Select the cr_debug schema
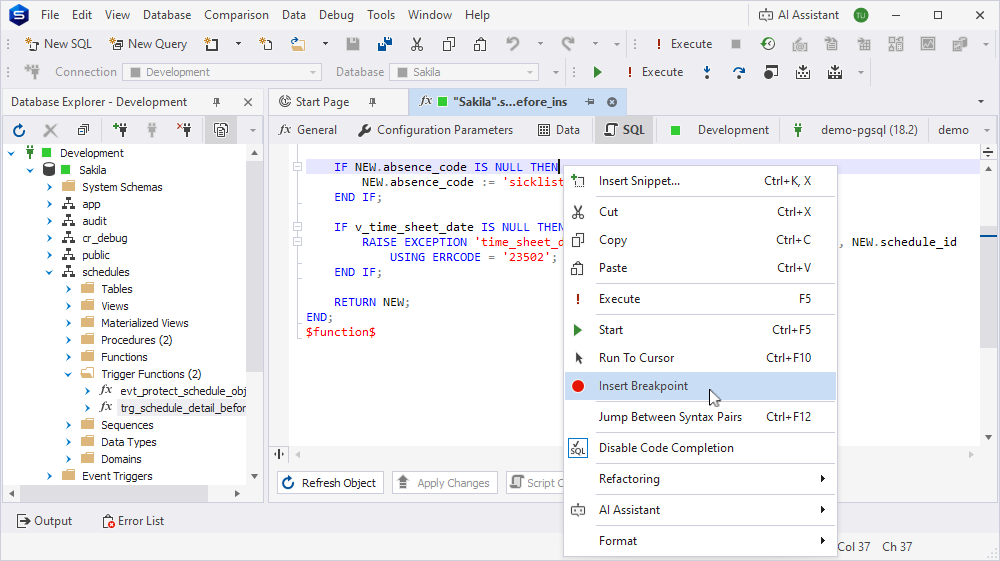Image resolution: width=1000 pixels, height=561 pixels. 105,238
